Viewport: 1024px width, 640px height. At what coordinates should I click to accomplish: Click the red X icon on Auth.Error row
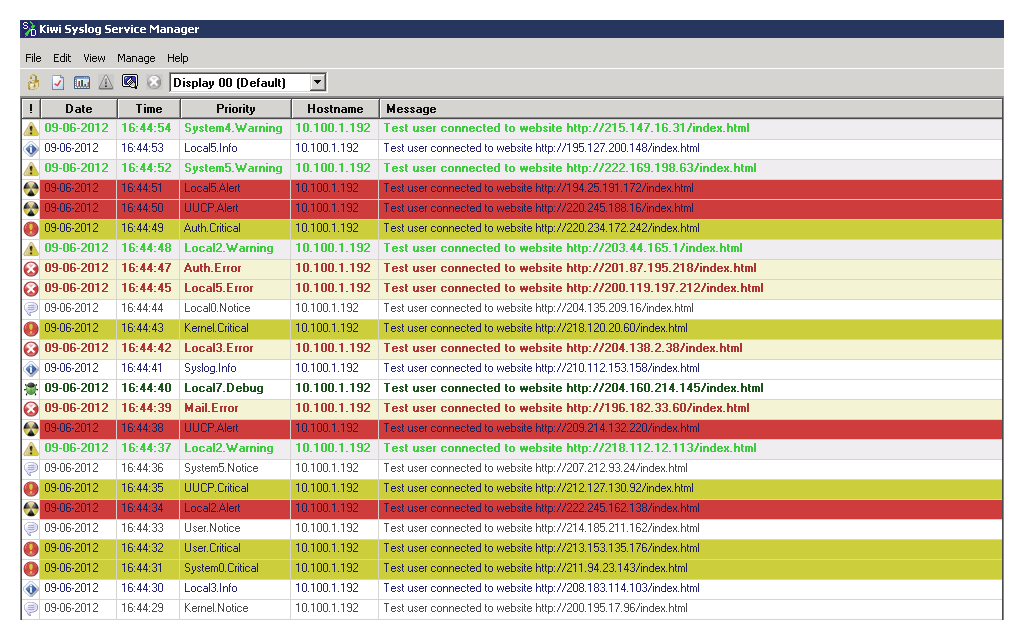pyautogui.click(x=31, y=268)
